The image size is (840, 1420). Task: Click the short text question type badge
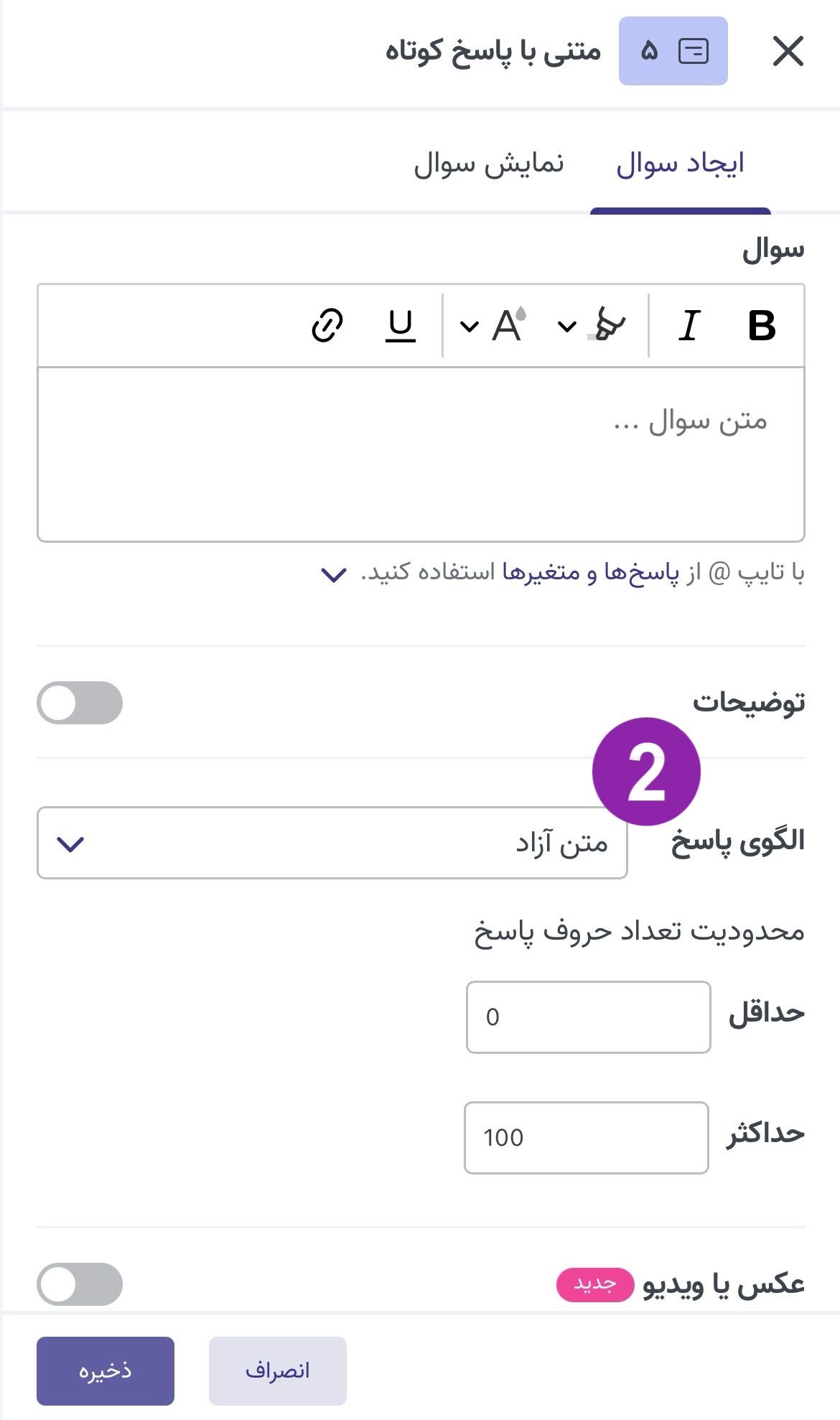click(x=673, y=52)
